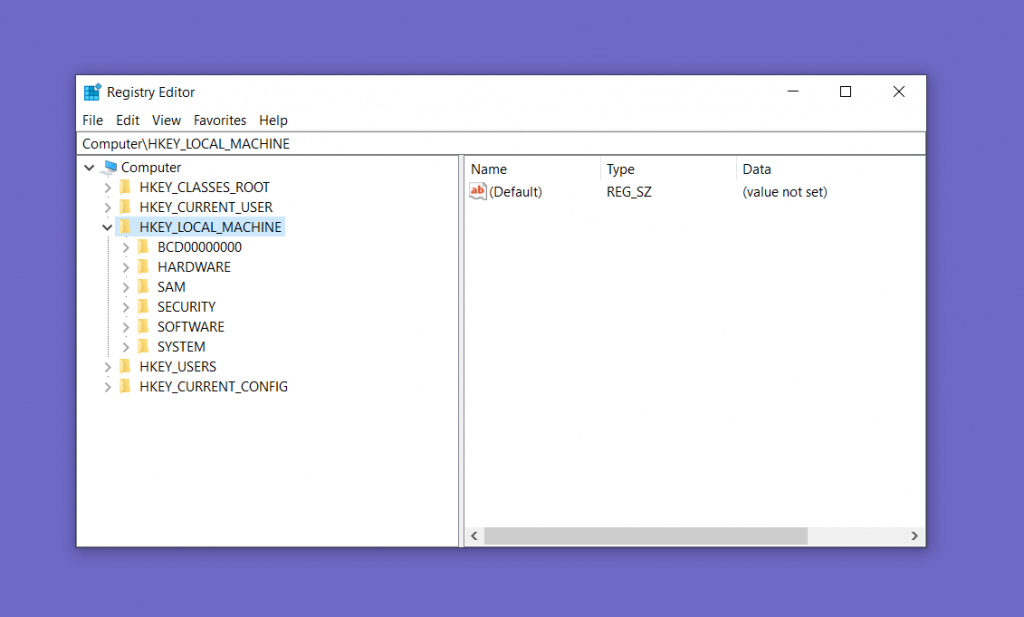Image resolution: width=1024 pixels, height=617 pixels.
Task: Click the HKEY_USERS folder icon
Action: click(125, 366)
